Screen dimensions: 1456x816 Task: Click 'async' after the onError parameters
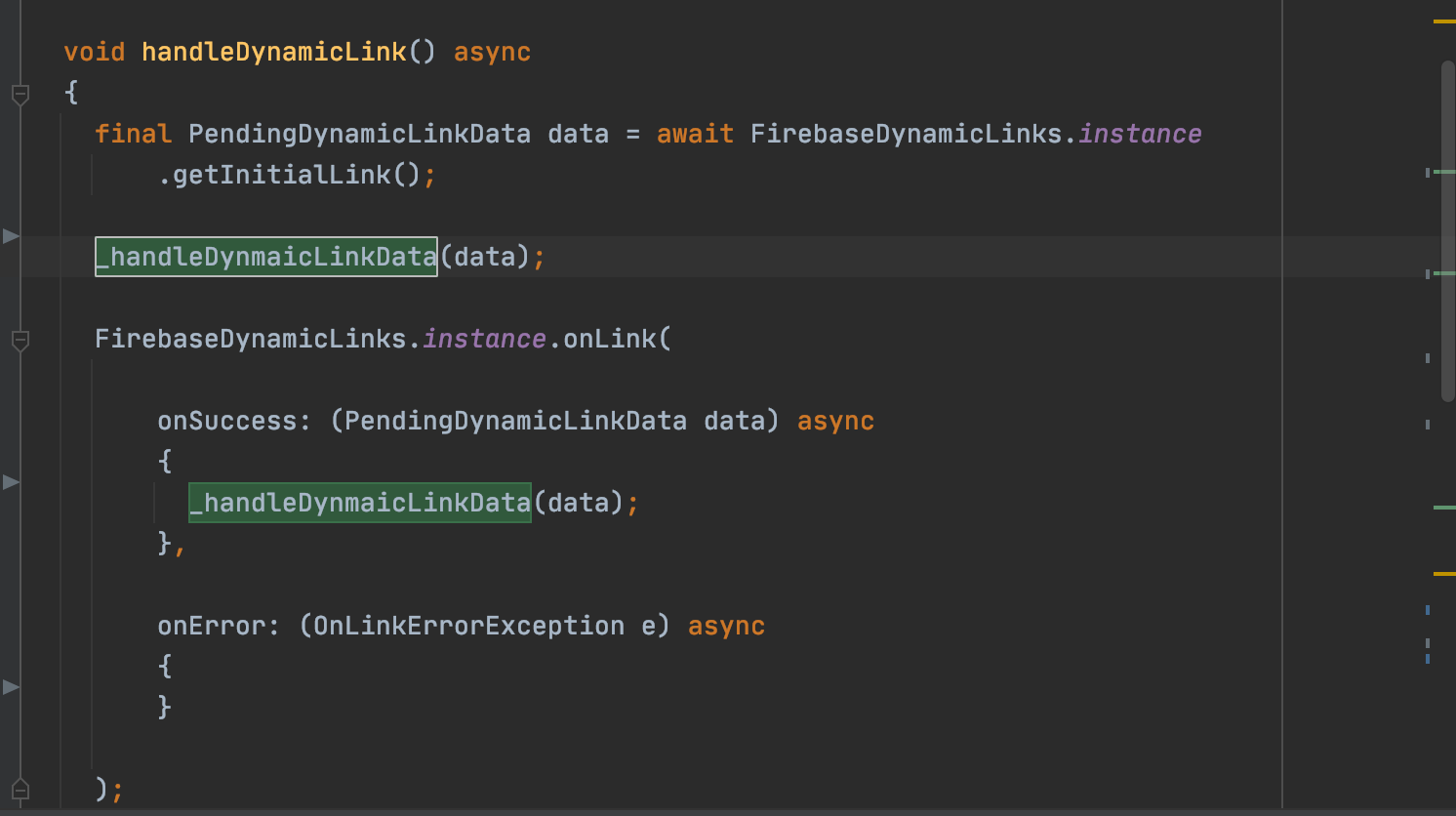[726, 626]
